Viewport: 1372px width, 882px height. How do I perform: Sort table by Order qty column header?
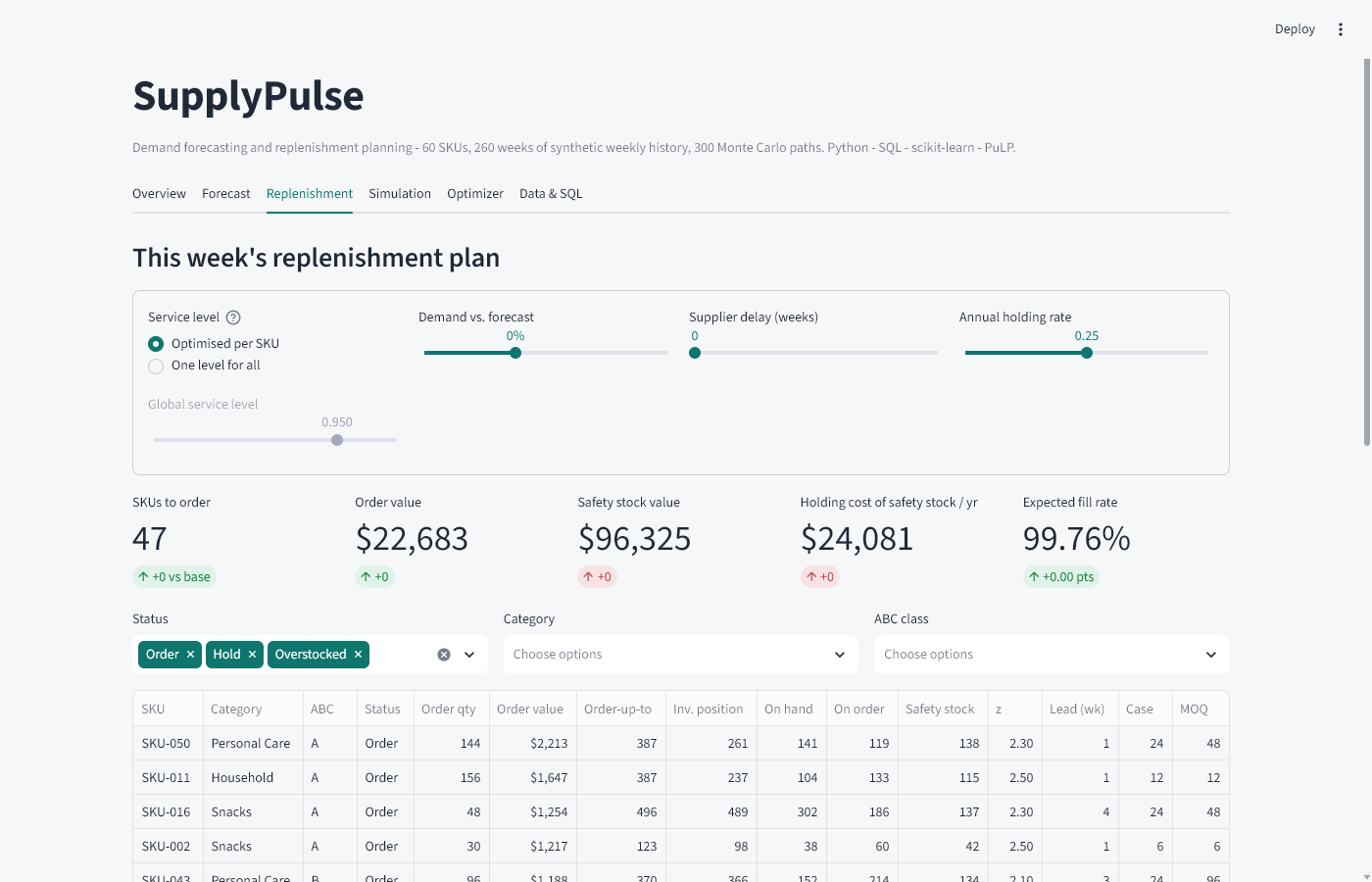click(451, 709)
